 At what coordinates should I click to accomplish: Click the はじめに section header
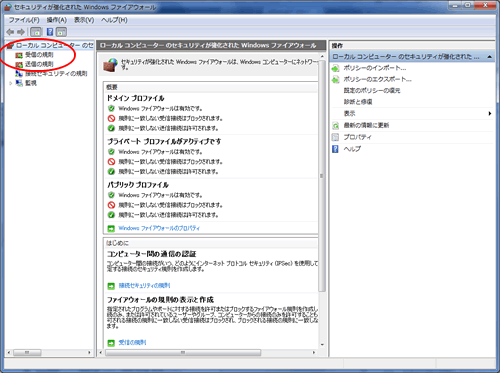pyautogui.click(x=117, y=243)
